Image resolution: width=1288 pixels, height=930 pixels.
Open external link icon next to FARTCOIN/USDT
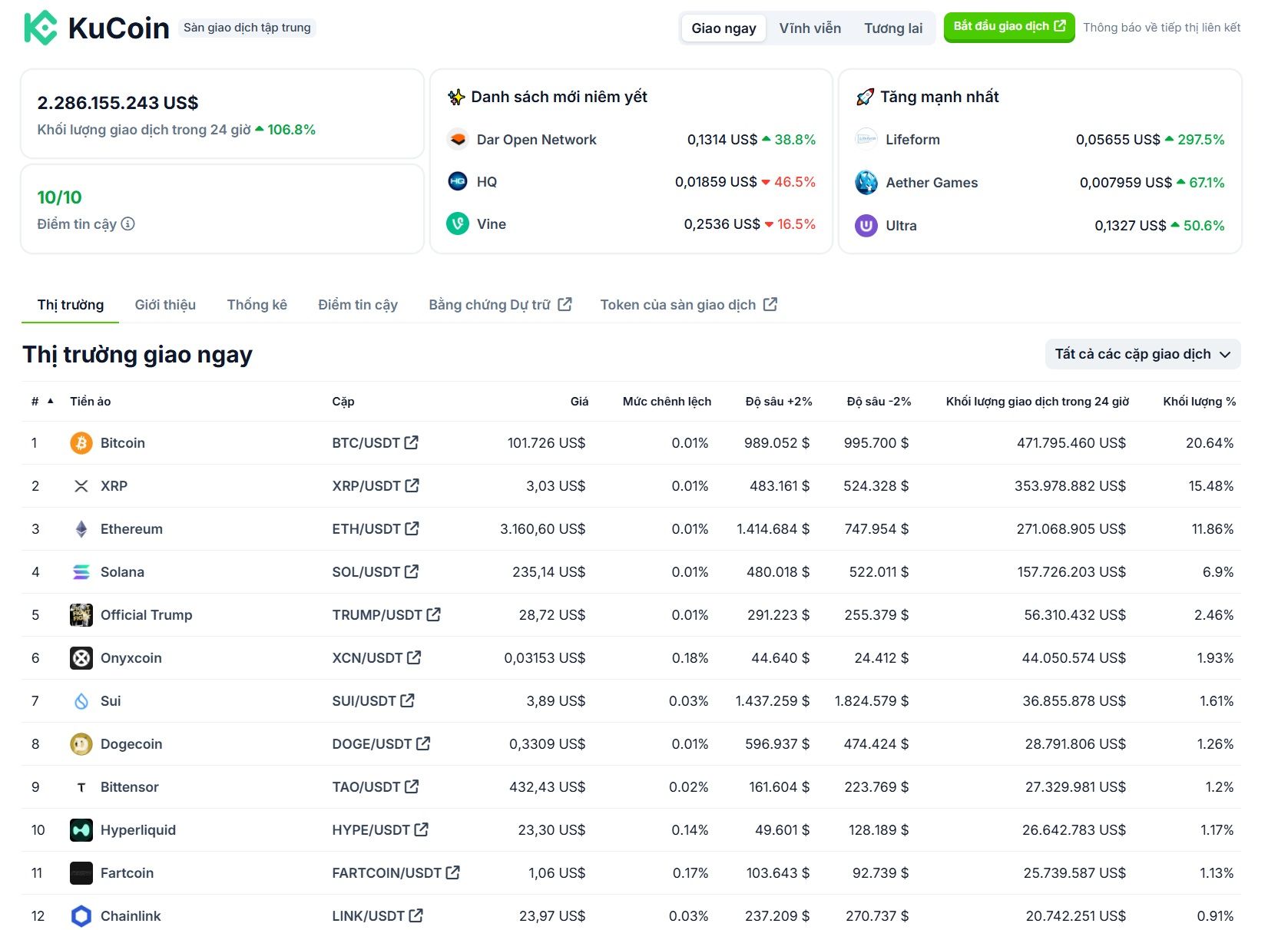click(453, 872)
